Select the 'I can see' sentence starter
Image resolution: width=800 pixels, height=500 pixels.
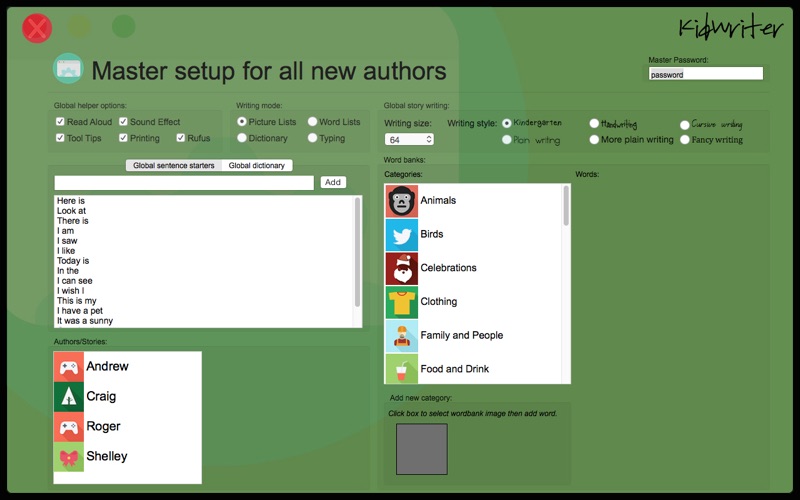tap(74, 281)
